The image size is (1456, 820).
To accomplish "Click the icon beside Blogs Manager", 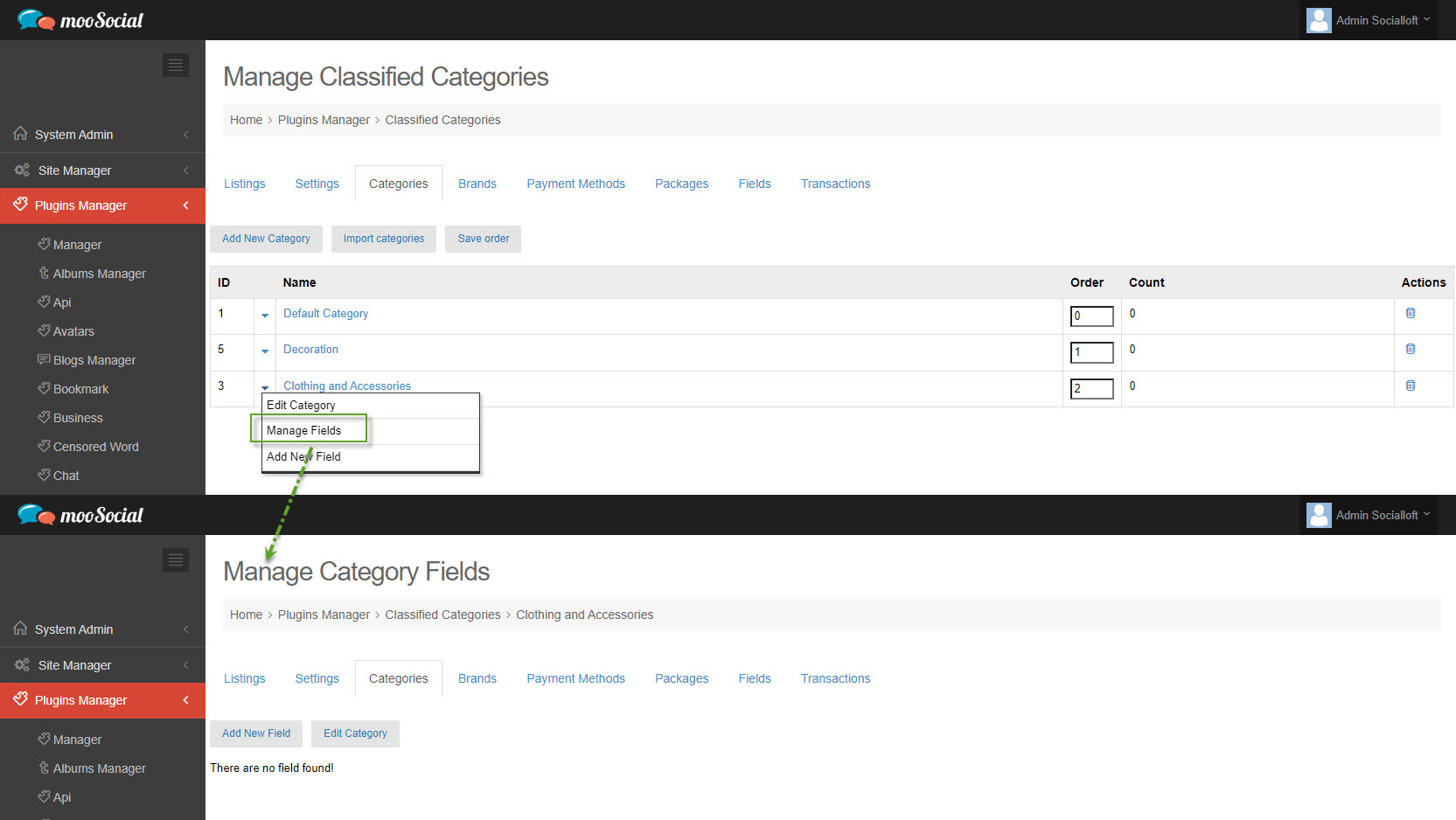I will click(x=44, y=359).
